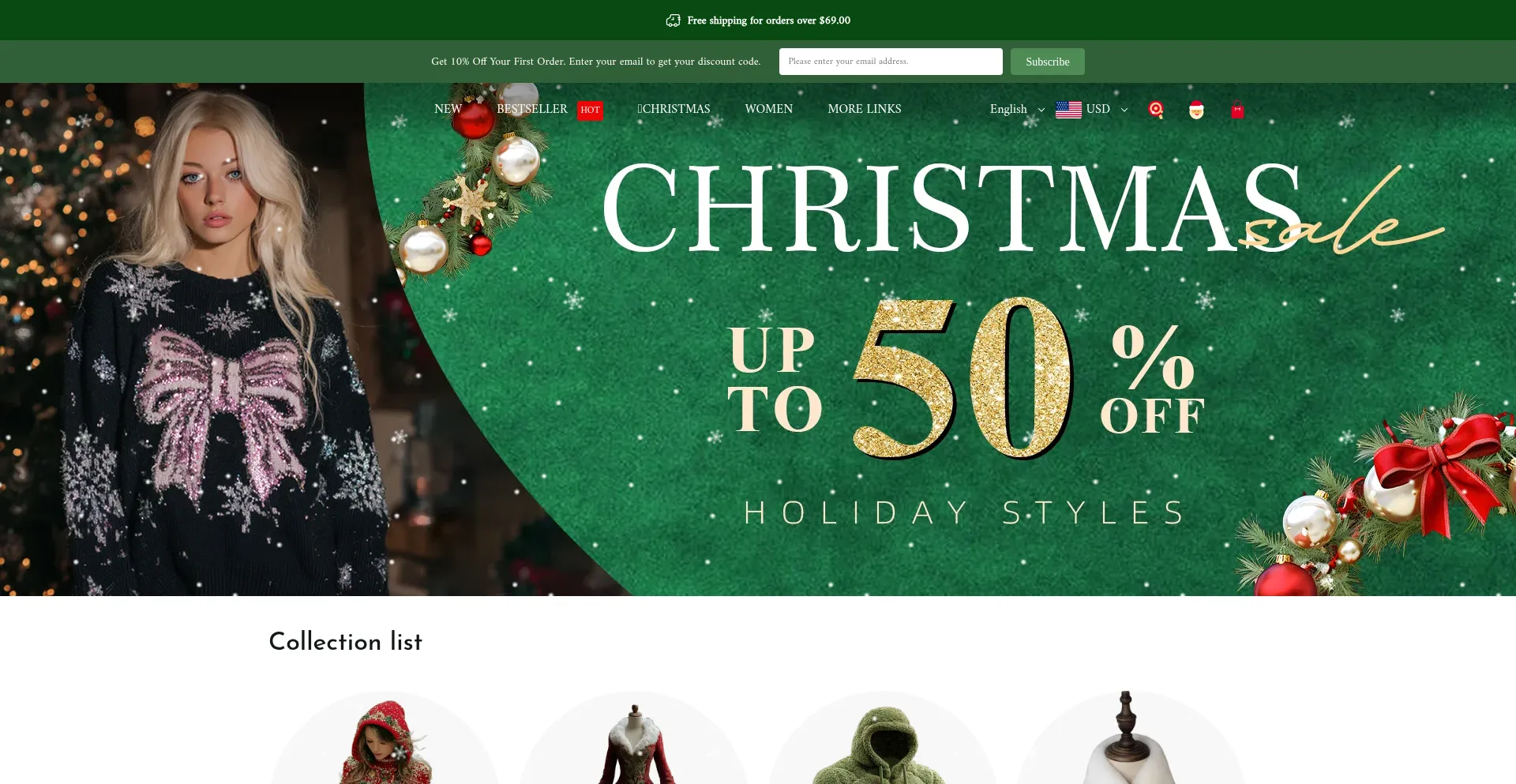Focus the email address input field

pyautogui.click(x=891, y=62)
